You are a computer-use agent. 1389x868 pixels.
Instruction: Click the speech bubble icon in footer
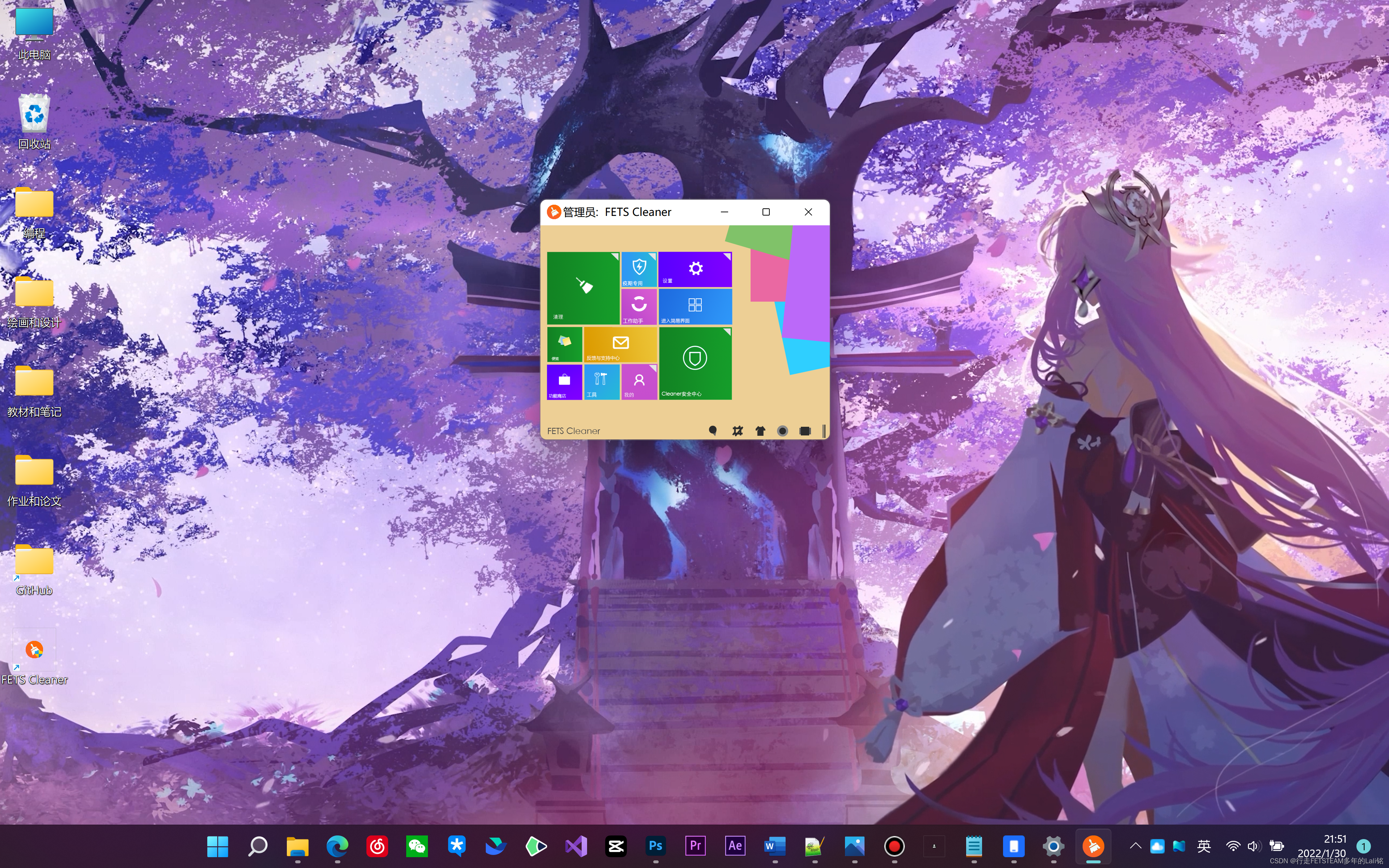click(712, 430)
